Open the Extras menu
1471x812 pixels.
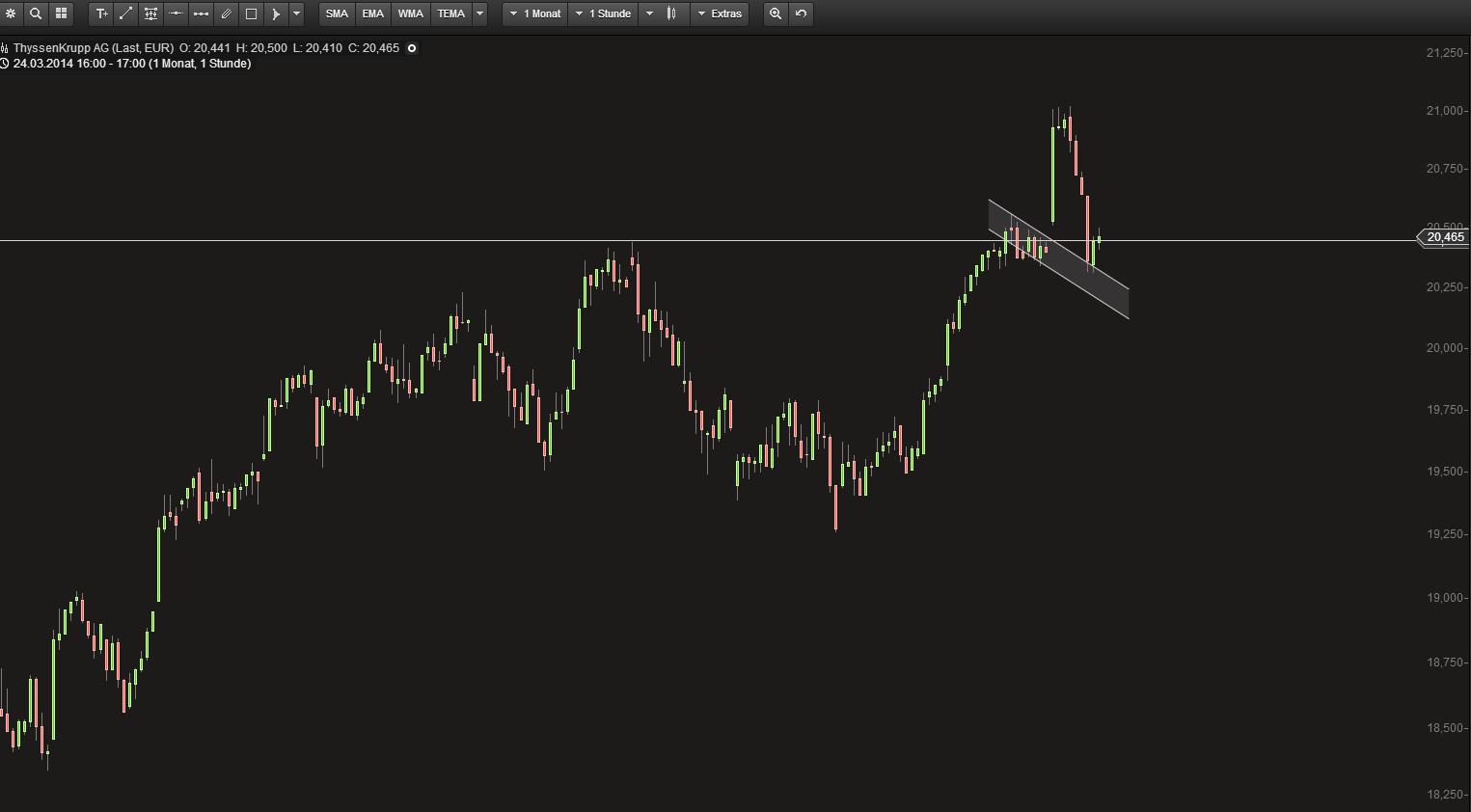[x=720, y=14]
